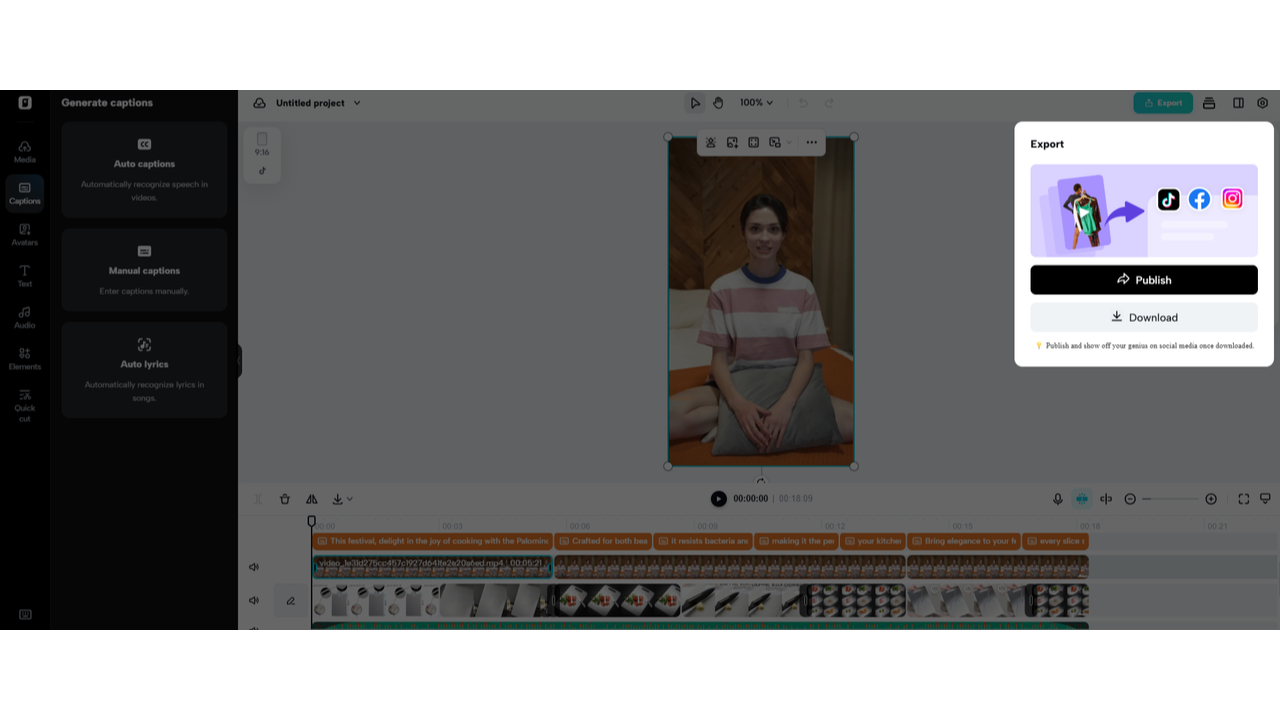Choose Auto captions option
This screenshot has width=1280, height=720.
pyautogui.click(x=144, y=170)
